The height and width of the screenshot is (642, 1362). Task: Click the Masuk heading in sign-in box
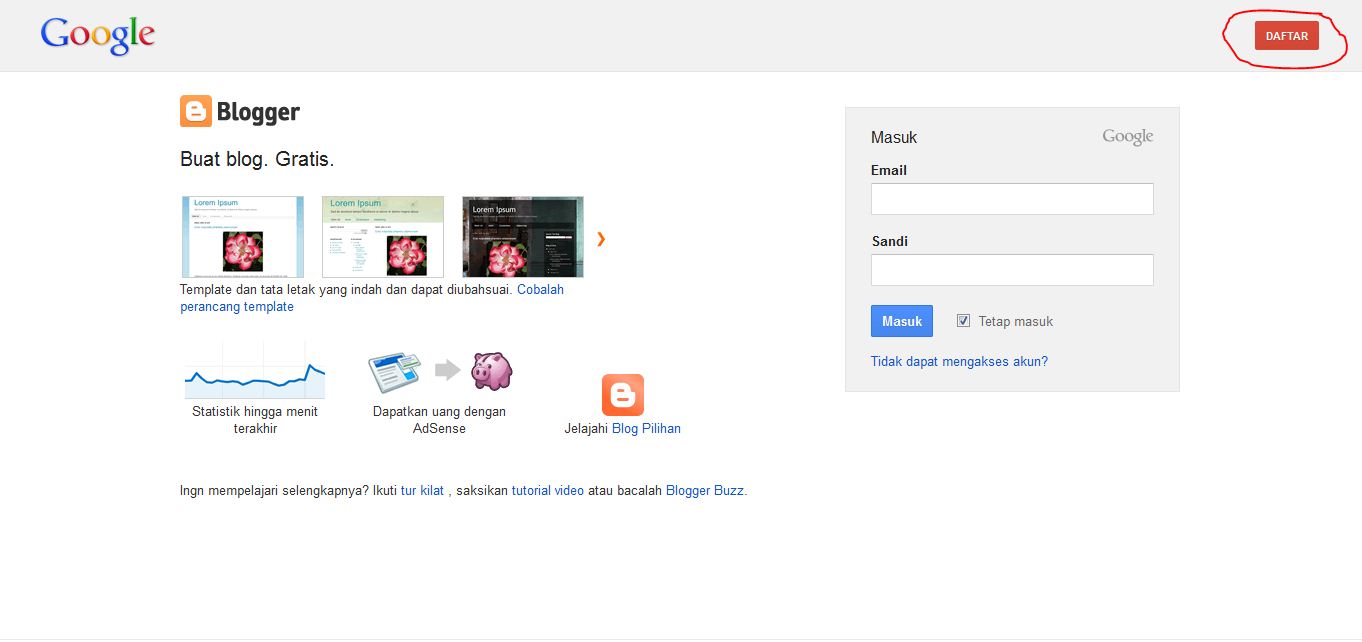[x=894, y=137]
